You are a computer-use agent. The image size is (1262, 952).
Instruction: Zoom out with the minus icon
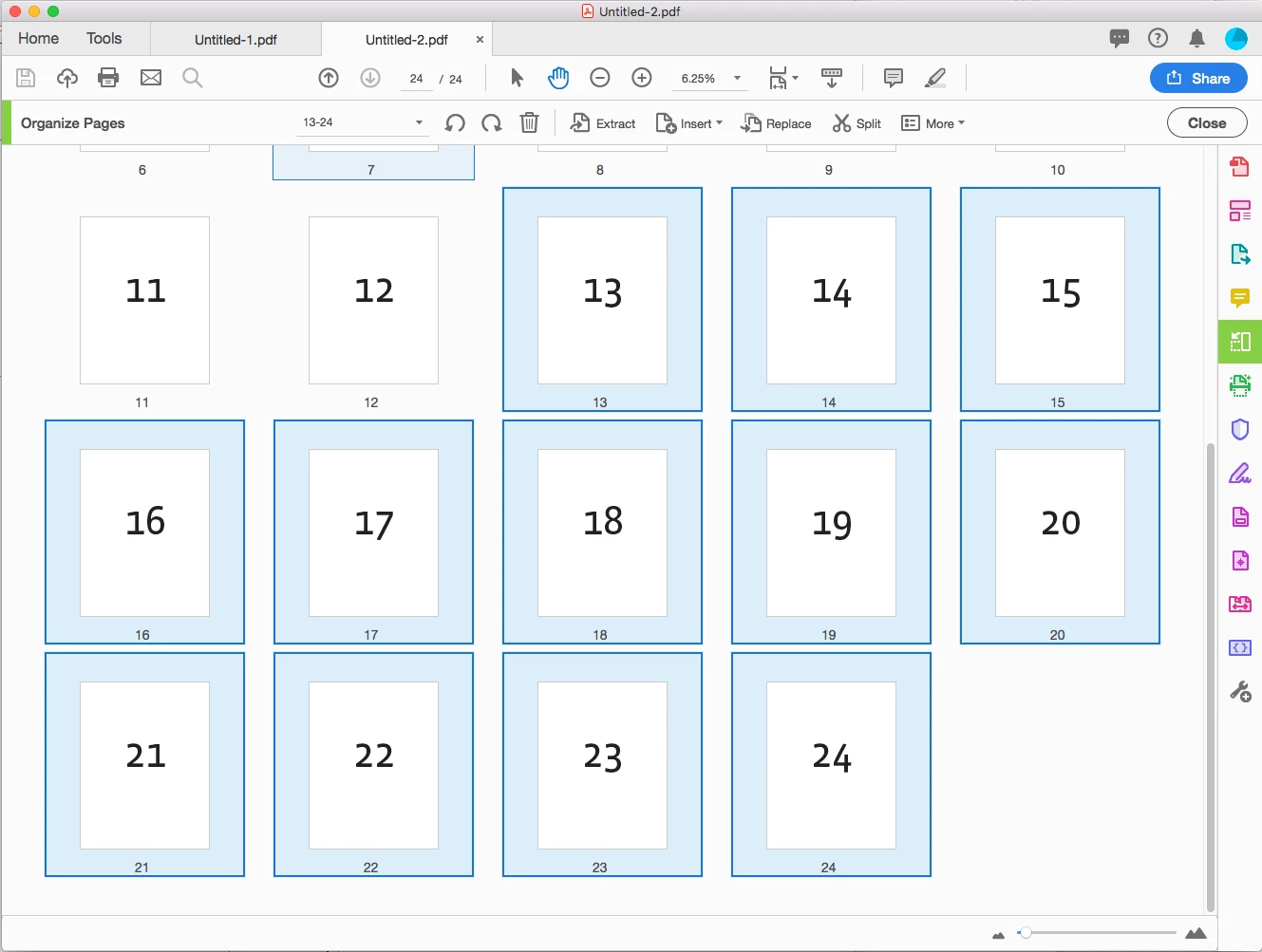[600, 78]
